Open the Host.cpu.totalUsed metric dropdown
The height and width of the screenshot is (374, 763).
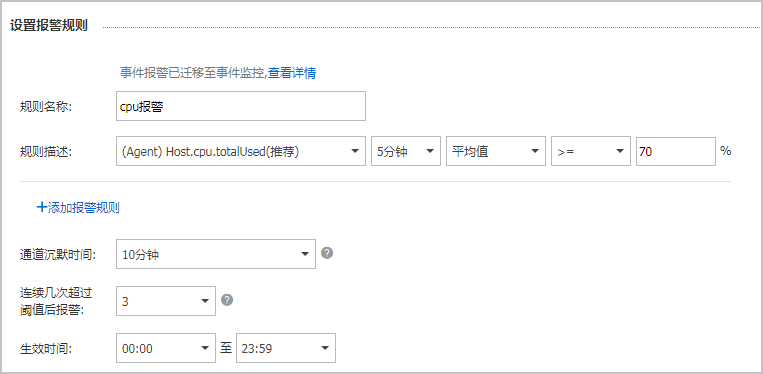pos(241,151)
